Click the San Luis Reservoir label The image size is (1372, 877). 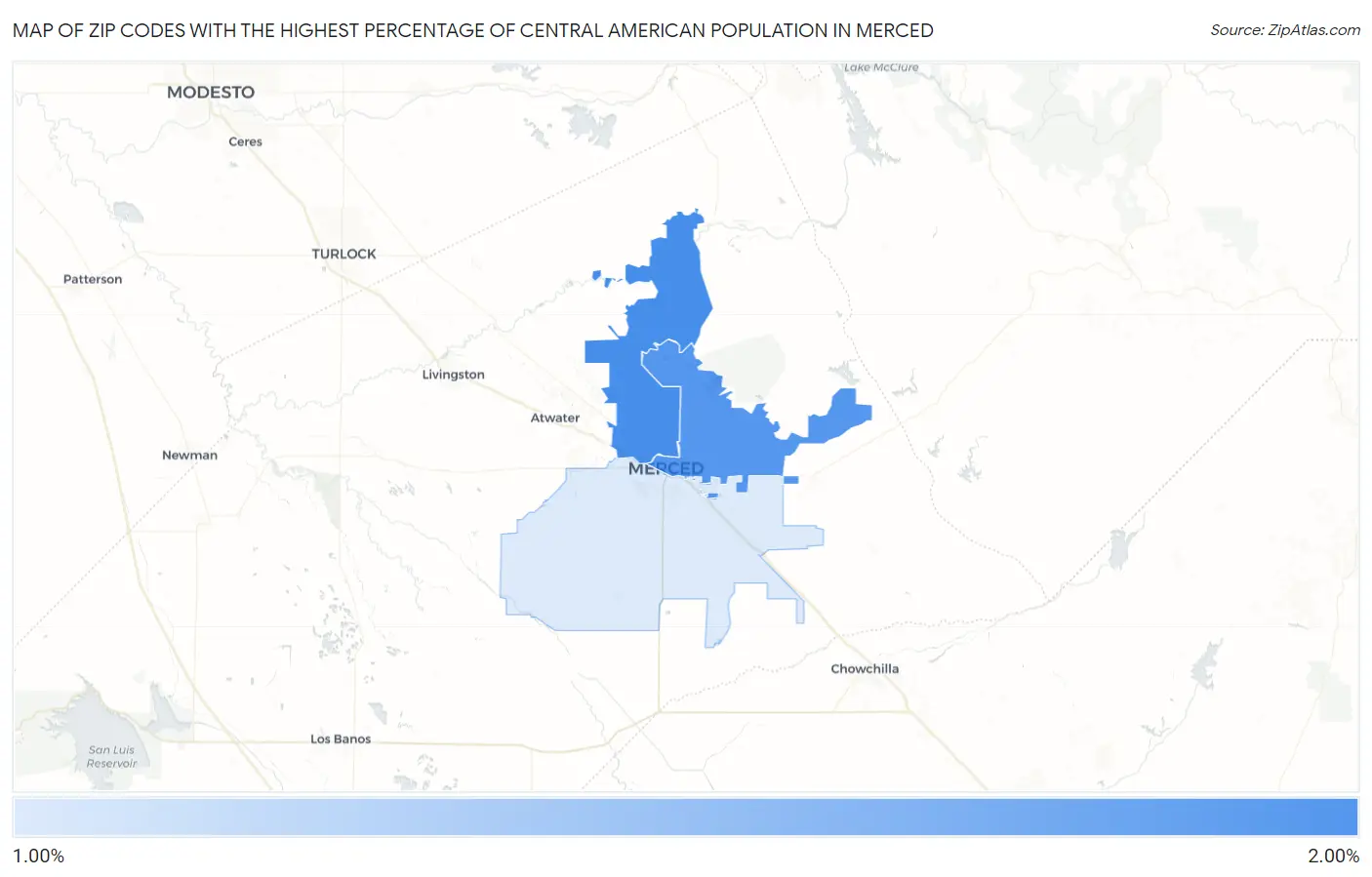pos(112,757)
